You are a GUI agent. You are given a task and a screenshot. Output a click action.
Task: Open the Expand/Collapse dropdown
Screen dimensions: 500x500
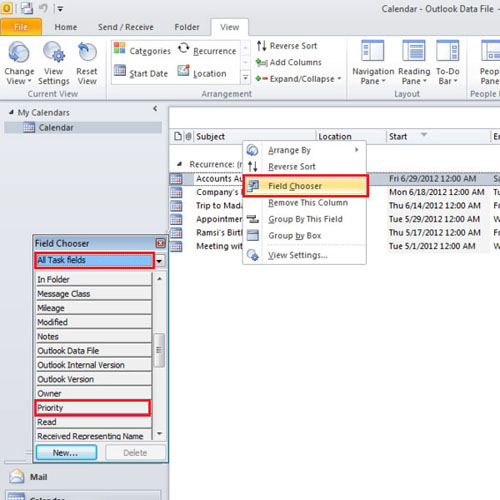(x=298, y=79)
